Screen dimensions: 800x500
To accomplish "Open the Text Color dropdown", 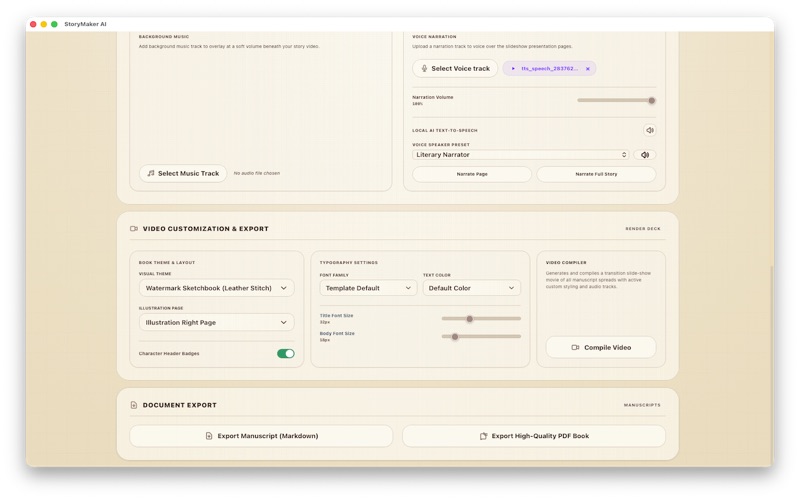I will [x=471, y=288].
